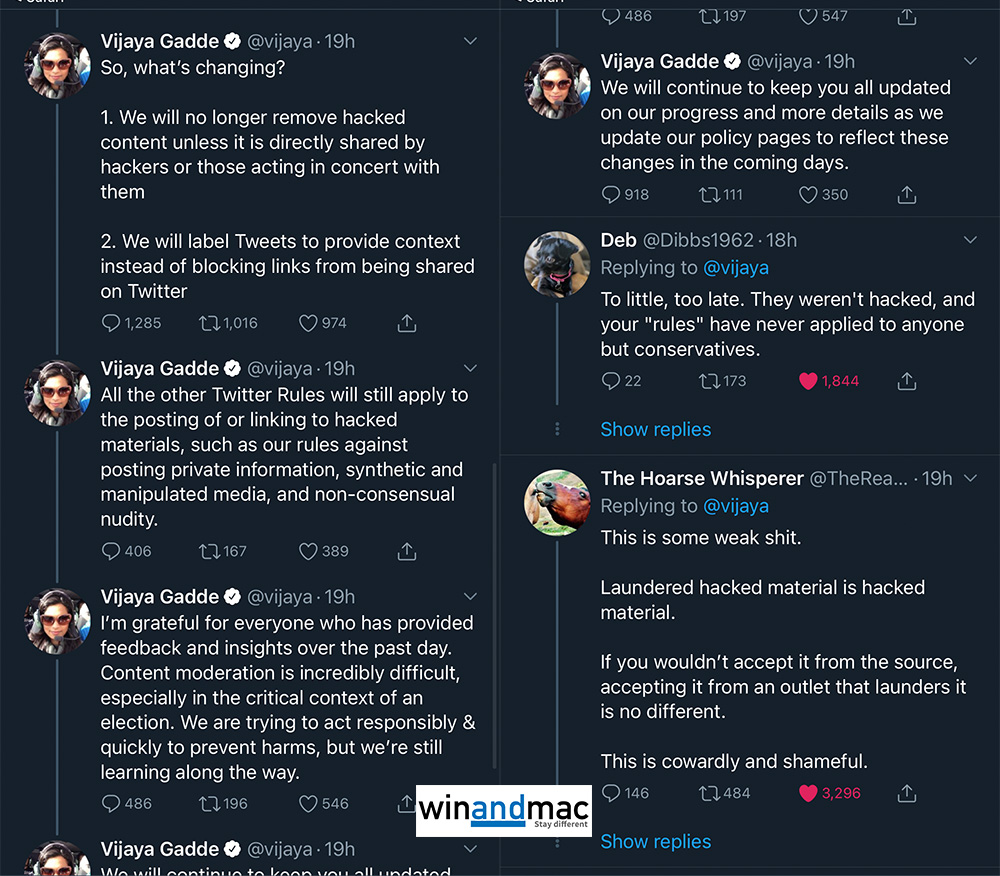Image resolution: width=1000 pixels, height=876 pixels.
Task: Open Deb's pug profile picture
Action: (557, 265)
